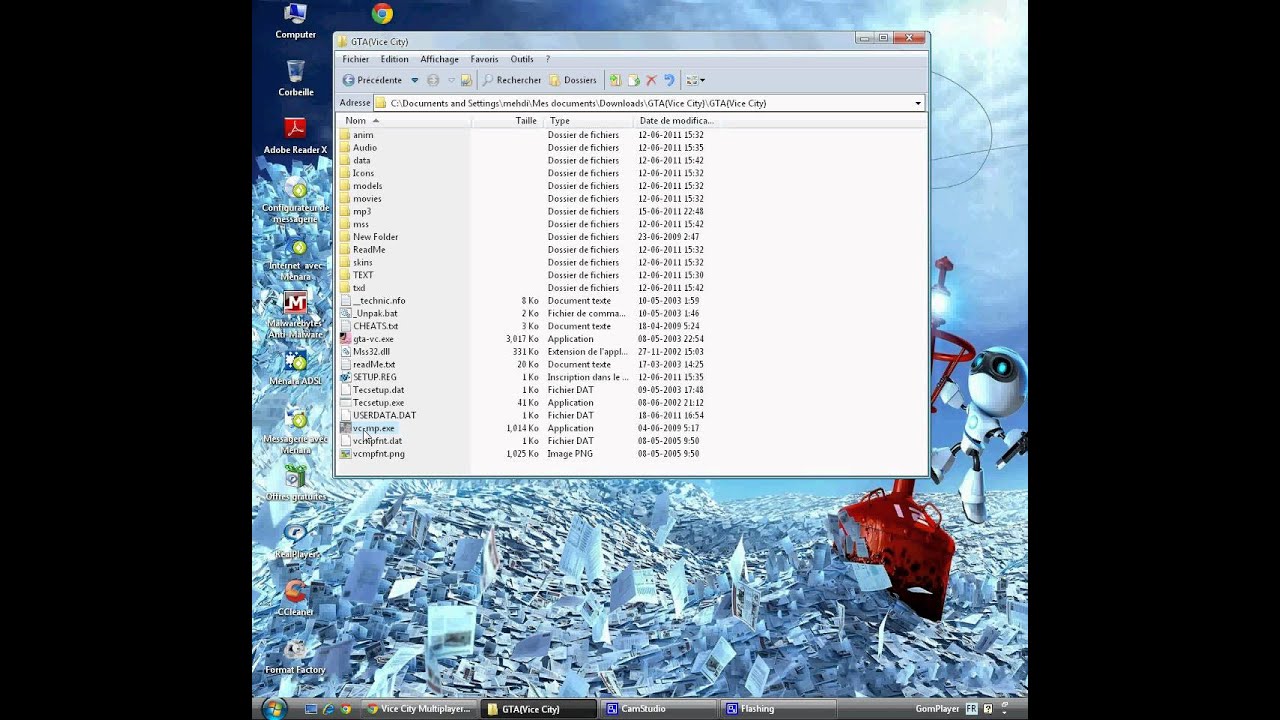Open the Favoris menu
The height and width of the screenshot is (720, 1280).
coord(484,59)
